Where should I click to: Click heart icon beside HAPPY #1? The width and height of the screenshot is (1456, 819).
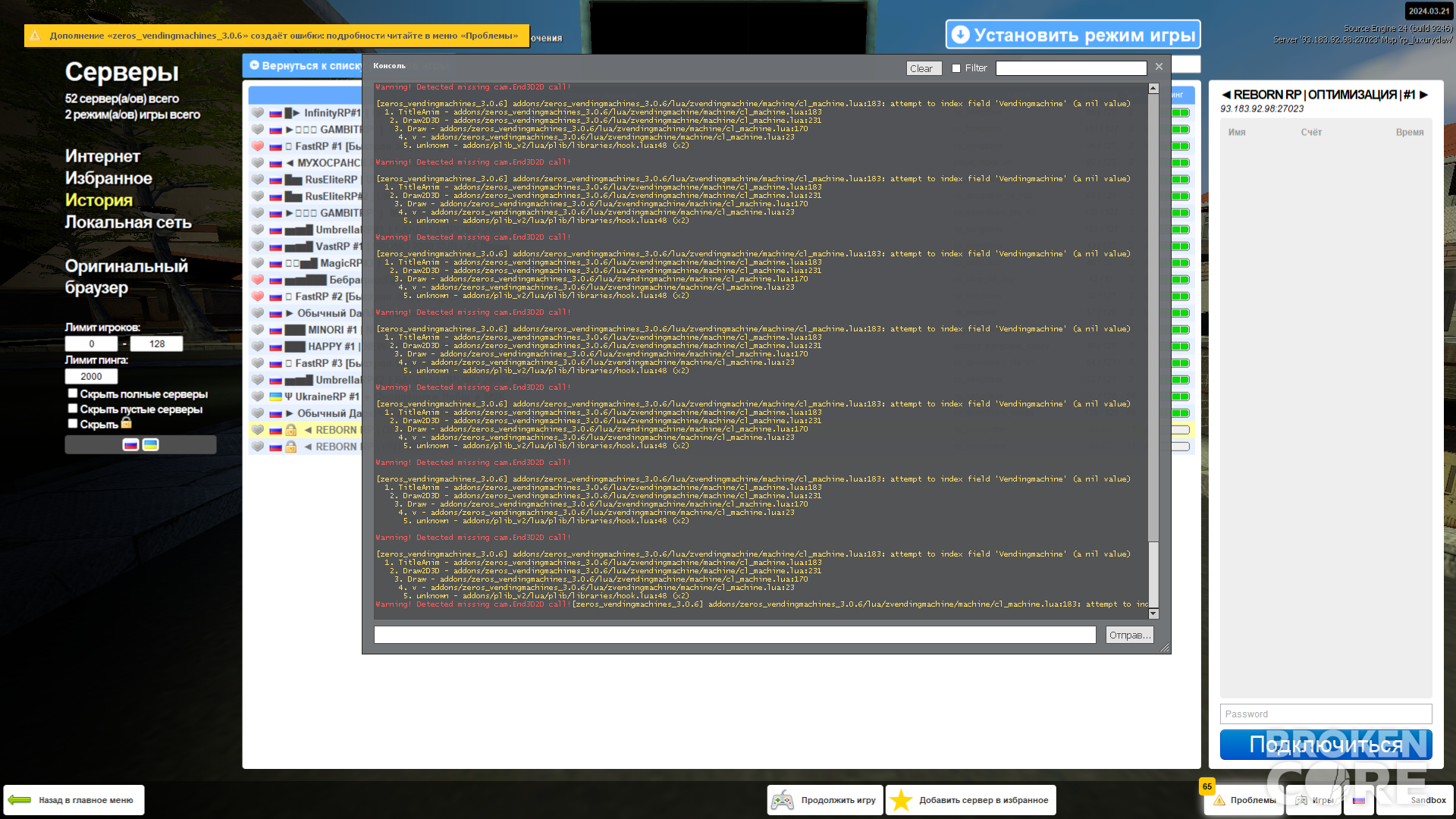click(x=258, y=347)
